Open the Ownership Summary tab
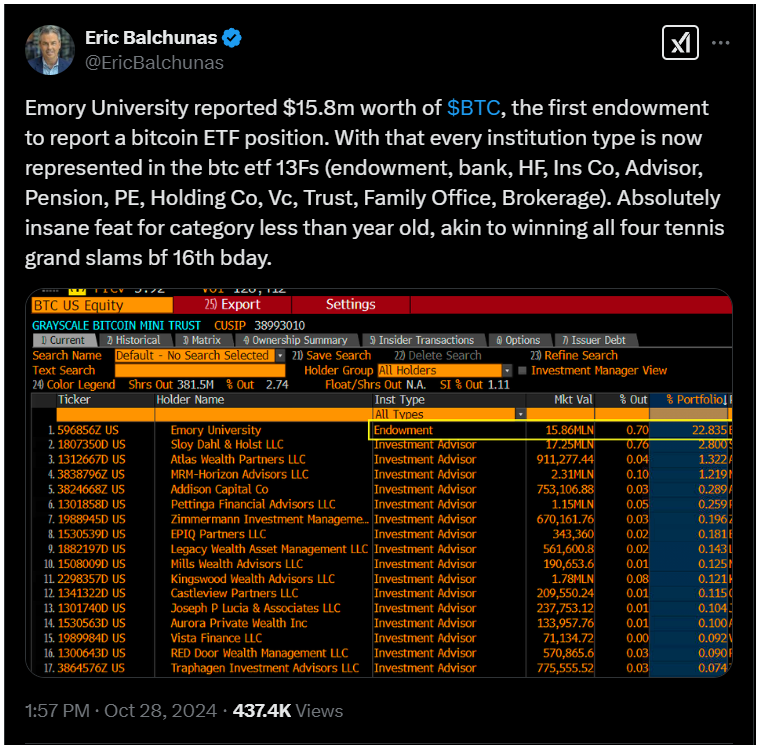Viewport: 760px width, 749px height. (295, 340)
